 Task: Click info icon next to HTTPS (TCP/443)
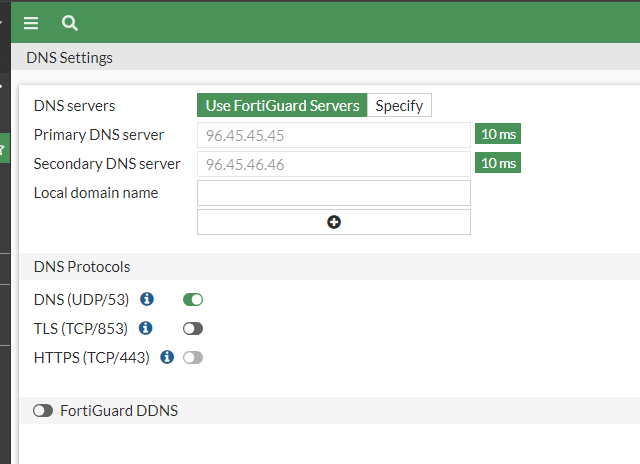pyautogui.click(x=167, y=357)
